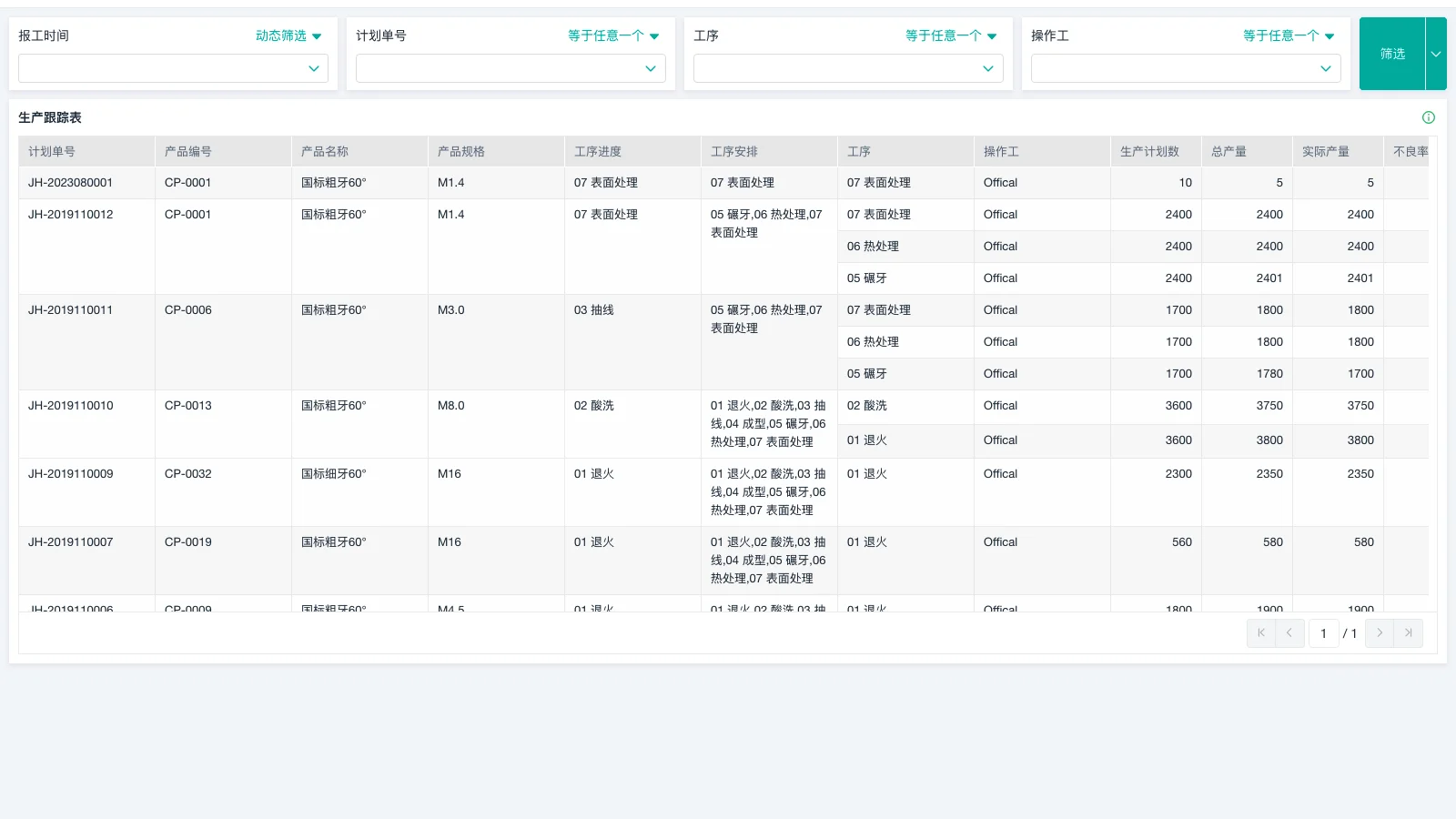Go to the previous page icon
Screen dimensions: 1456x819
pyautogui.click(x=1289, y=632)
